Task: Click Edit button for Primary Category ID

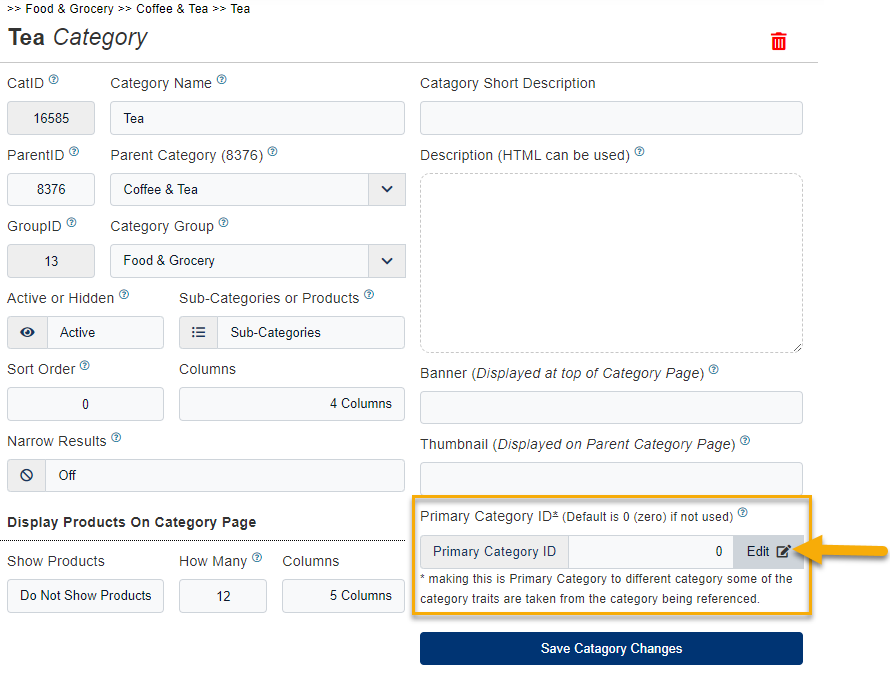Action: pos(768,552)
